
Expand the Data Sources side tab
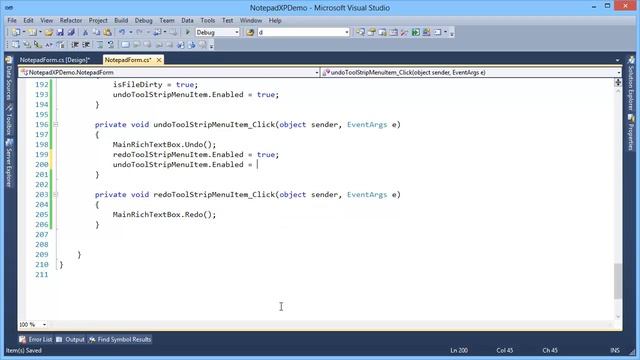(x=9, y=78)
